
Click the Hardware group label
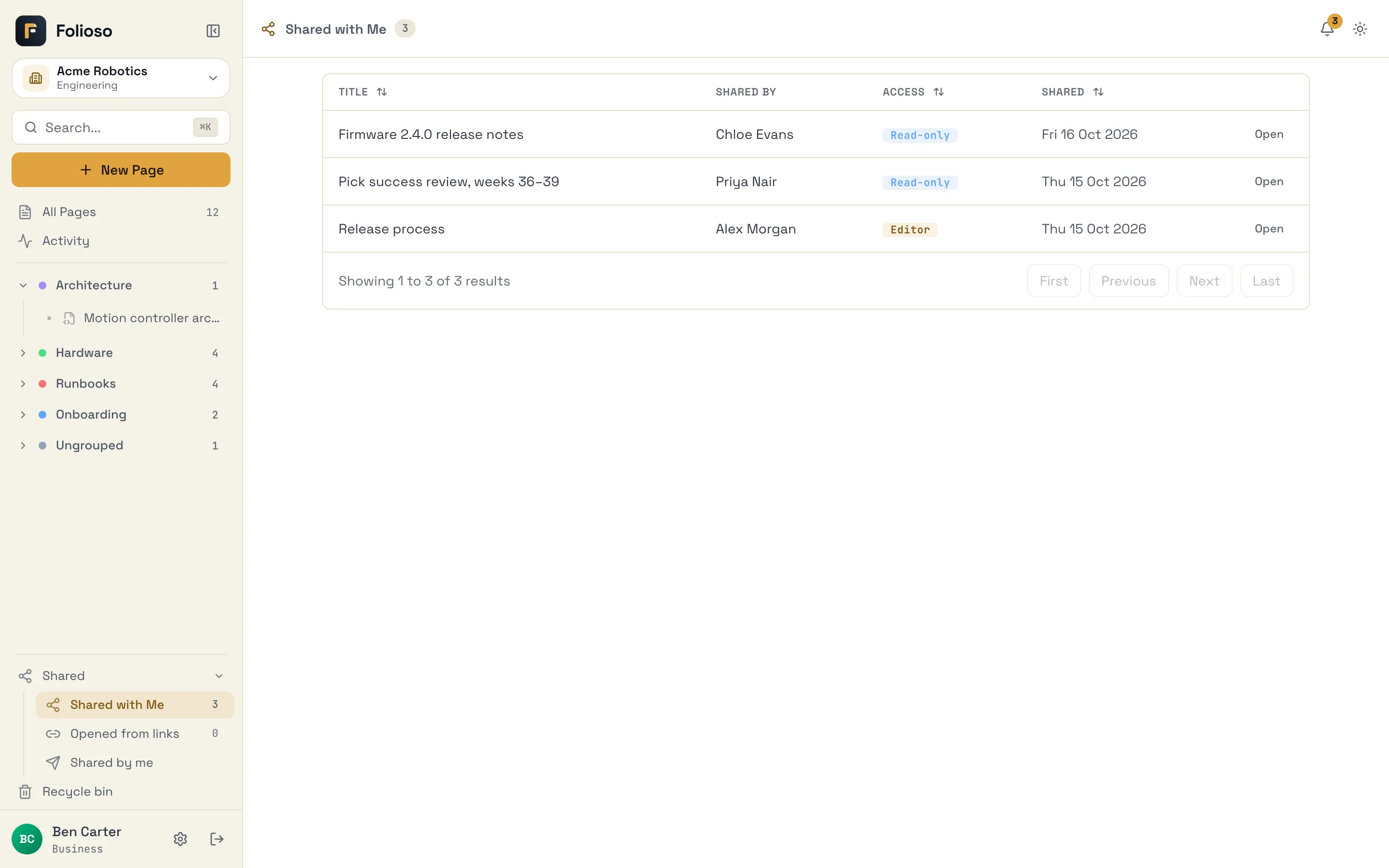click(84, 353)
